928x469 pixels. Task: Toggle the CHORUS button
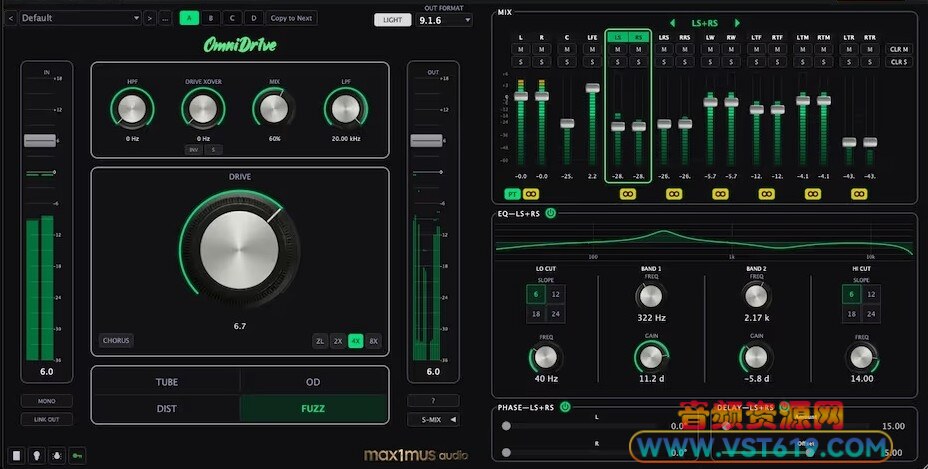click(116, 340)
